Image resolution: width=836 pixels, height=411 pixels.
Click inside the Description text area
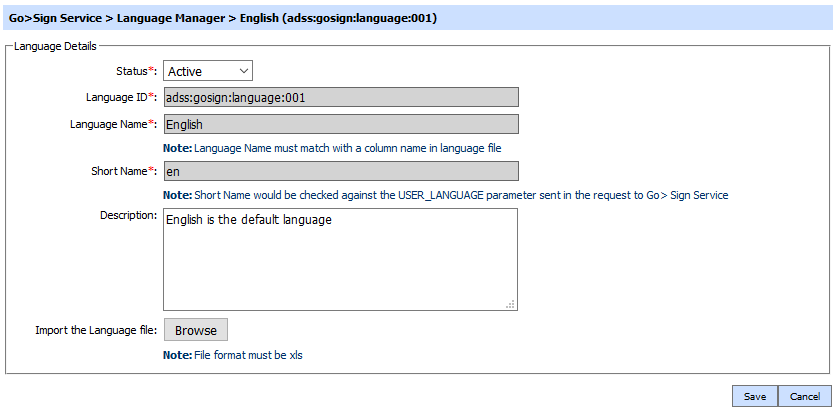point(340,258)
